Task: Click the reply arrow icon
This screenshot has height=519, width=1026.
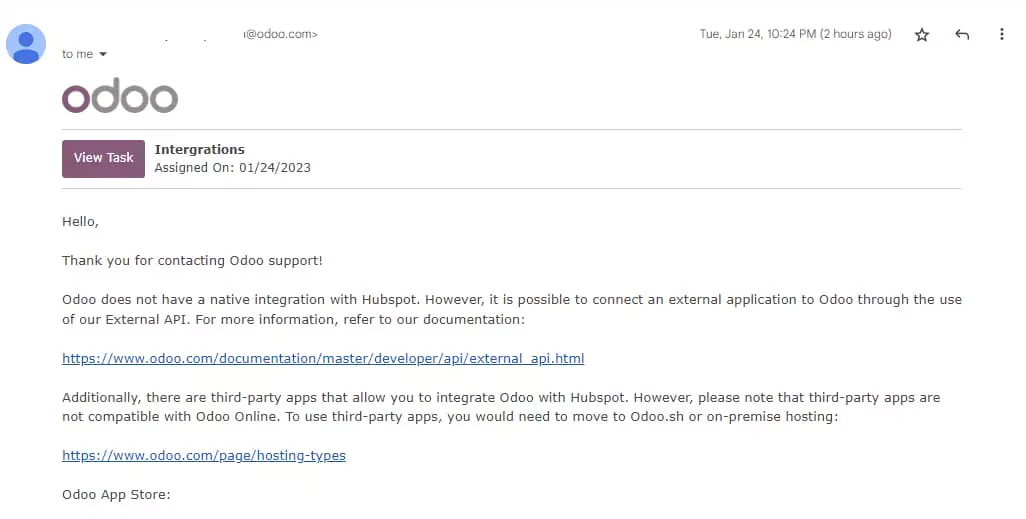Action: coord(962,35)
